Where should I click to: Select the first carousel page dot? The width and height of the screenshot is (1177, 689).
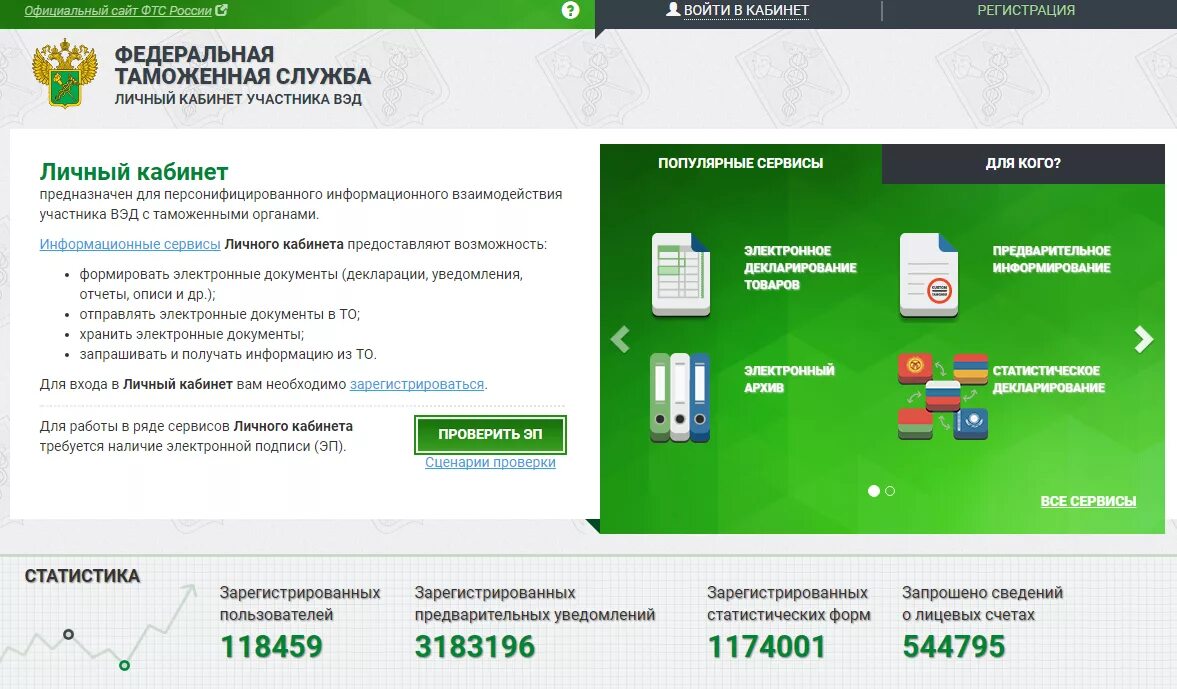click(874, 491)
